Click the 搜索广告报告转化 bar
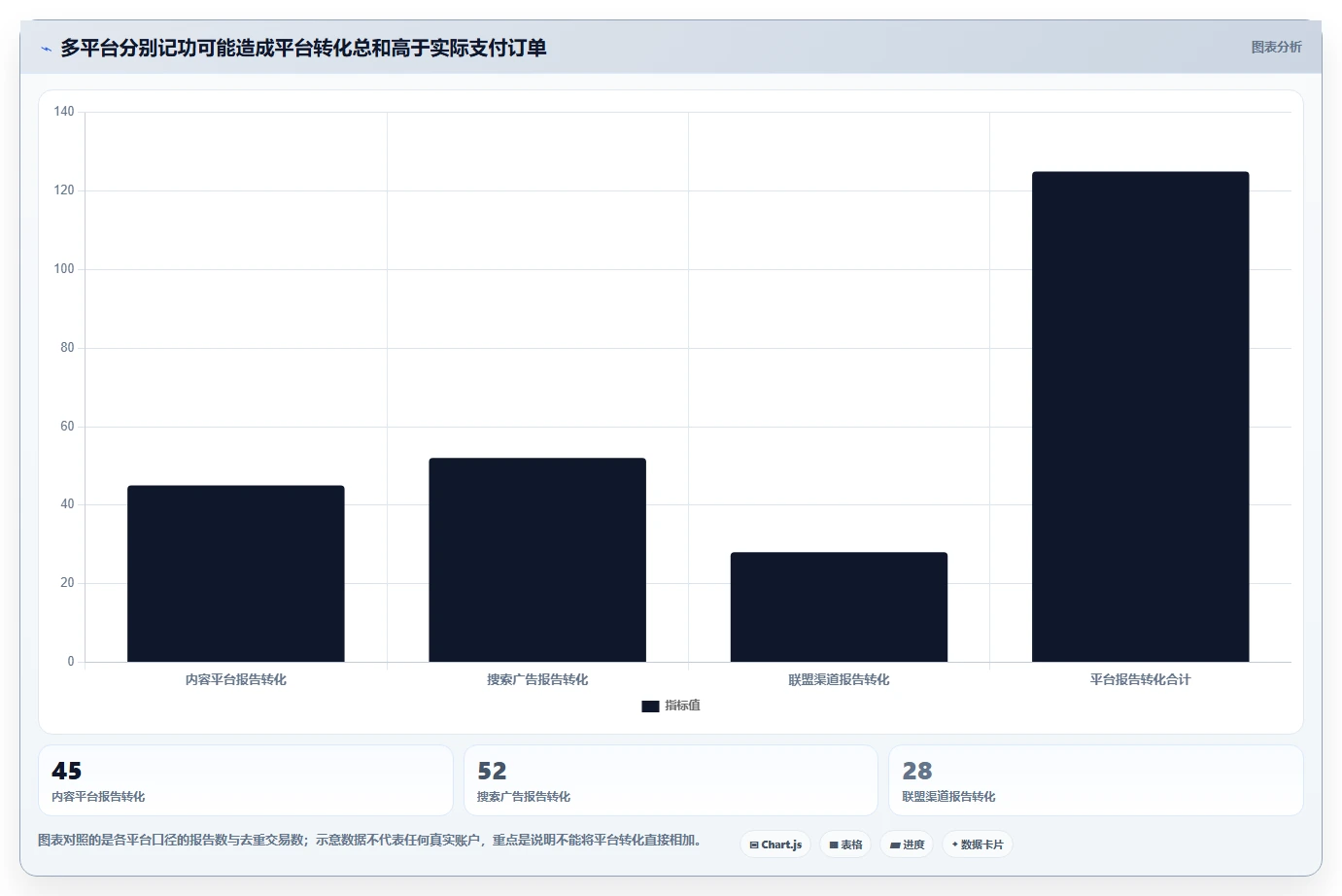 pyautogui.click(x=537, y=560)
